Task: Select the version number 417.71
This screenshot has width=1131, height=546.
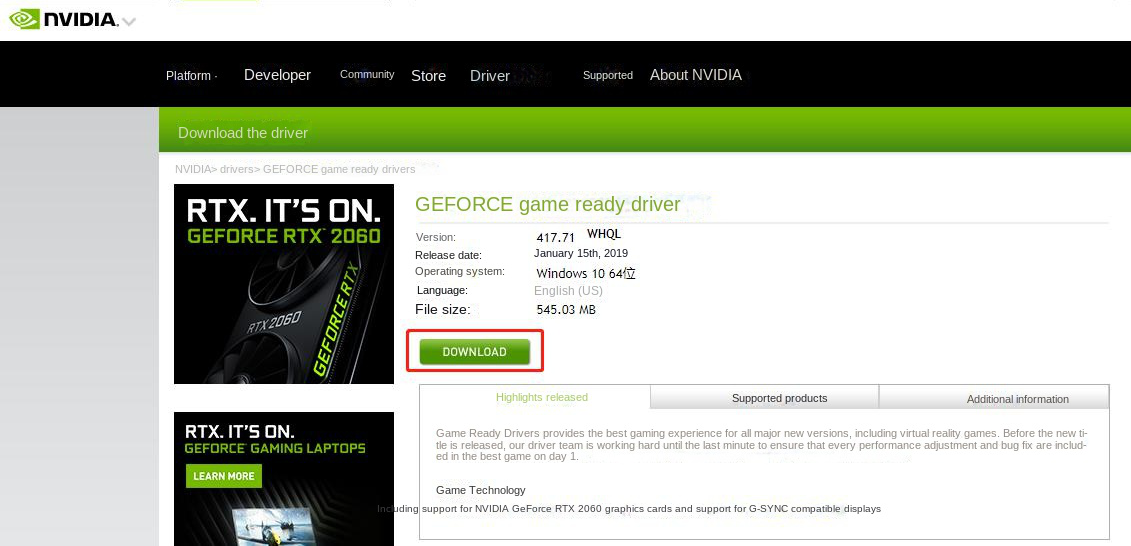Action: [555, 237]
